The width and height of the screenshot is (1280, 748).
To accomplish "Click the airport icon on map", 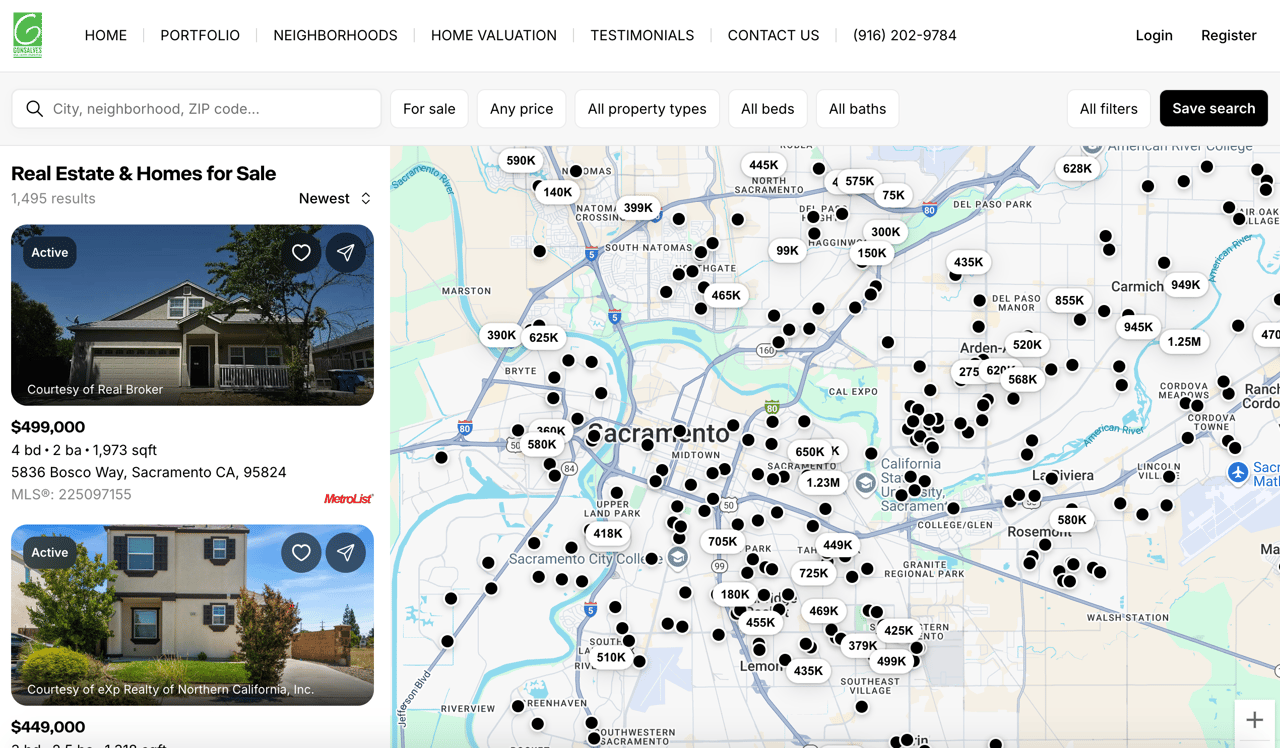I will coord(1238,472).
